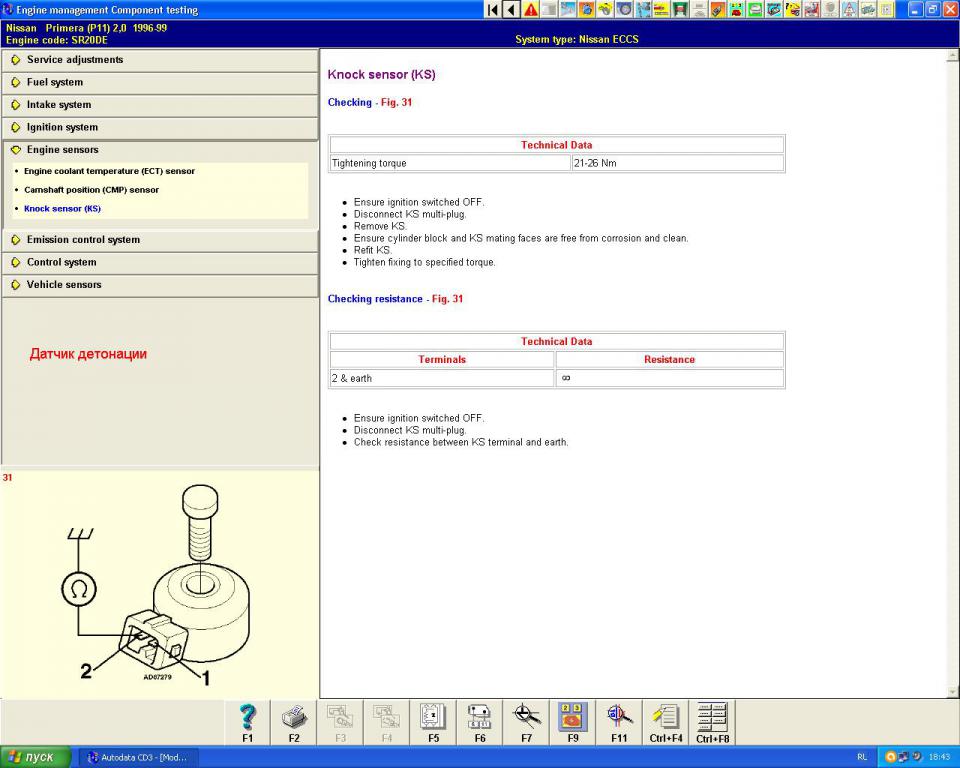Click the content scrollbar down arrow
Viewport: 960px width, 768px height.
click(952, 692)
